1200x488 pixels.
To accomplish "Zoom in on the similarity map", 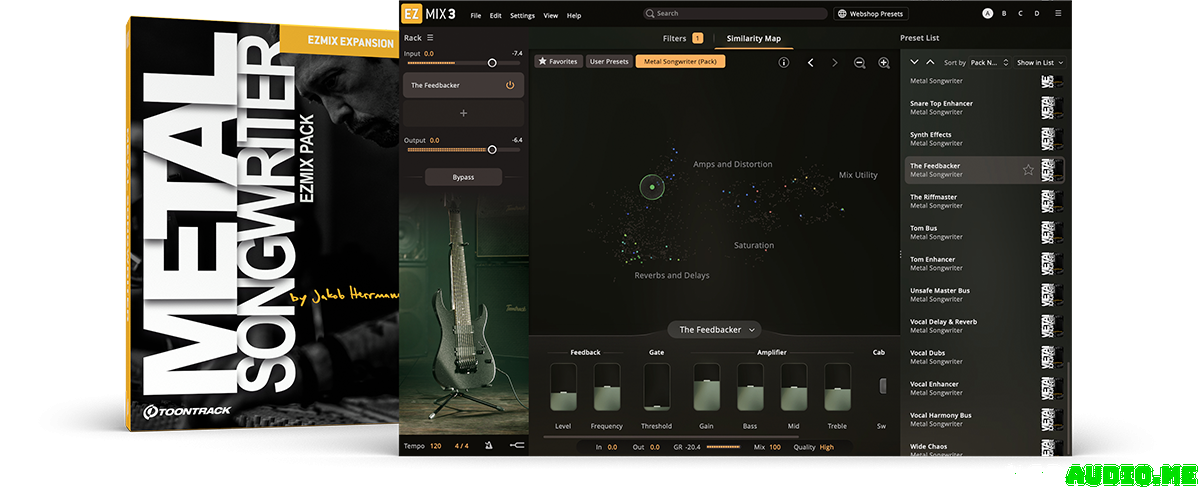I will pos(884,62).
